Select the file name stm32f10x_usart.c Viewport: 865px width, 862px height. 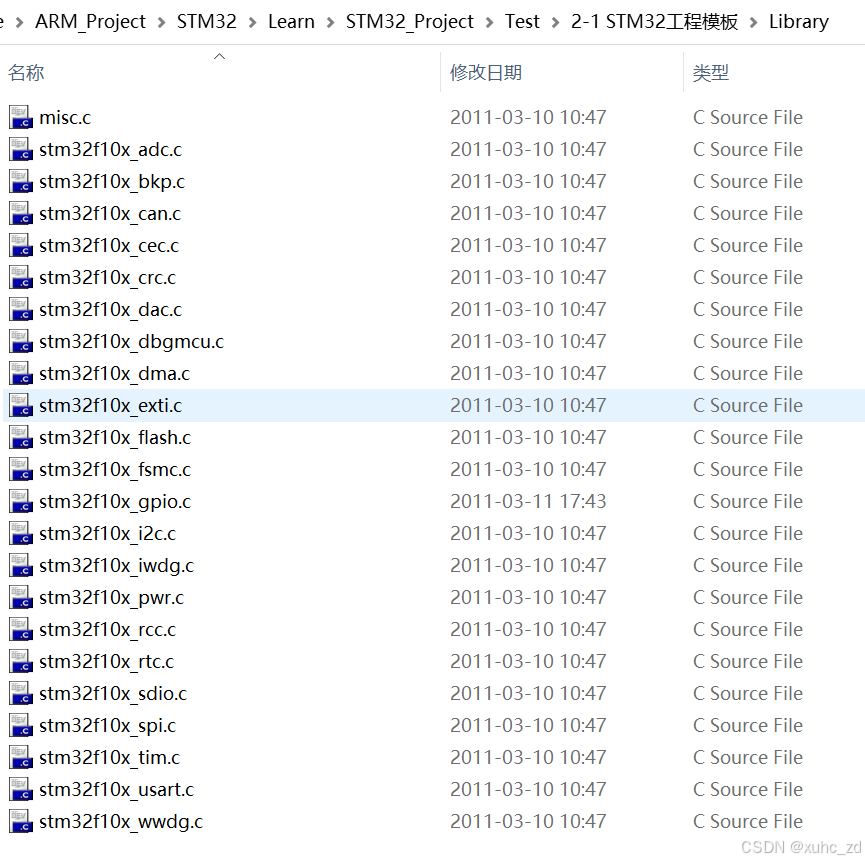coord(116,789)
